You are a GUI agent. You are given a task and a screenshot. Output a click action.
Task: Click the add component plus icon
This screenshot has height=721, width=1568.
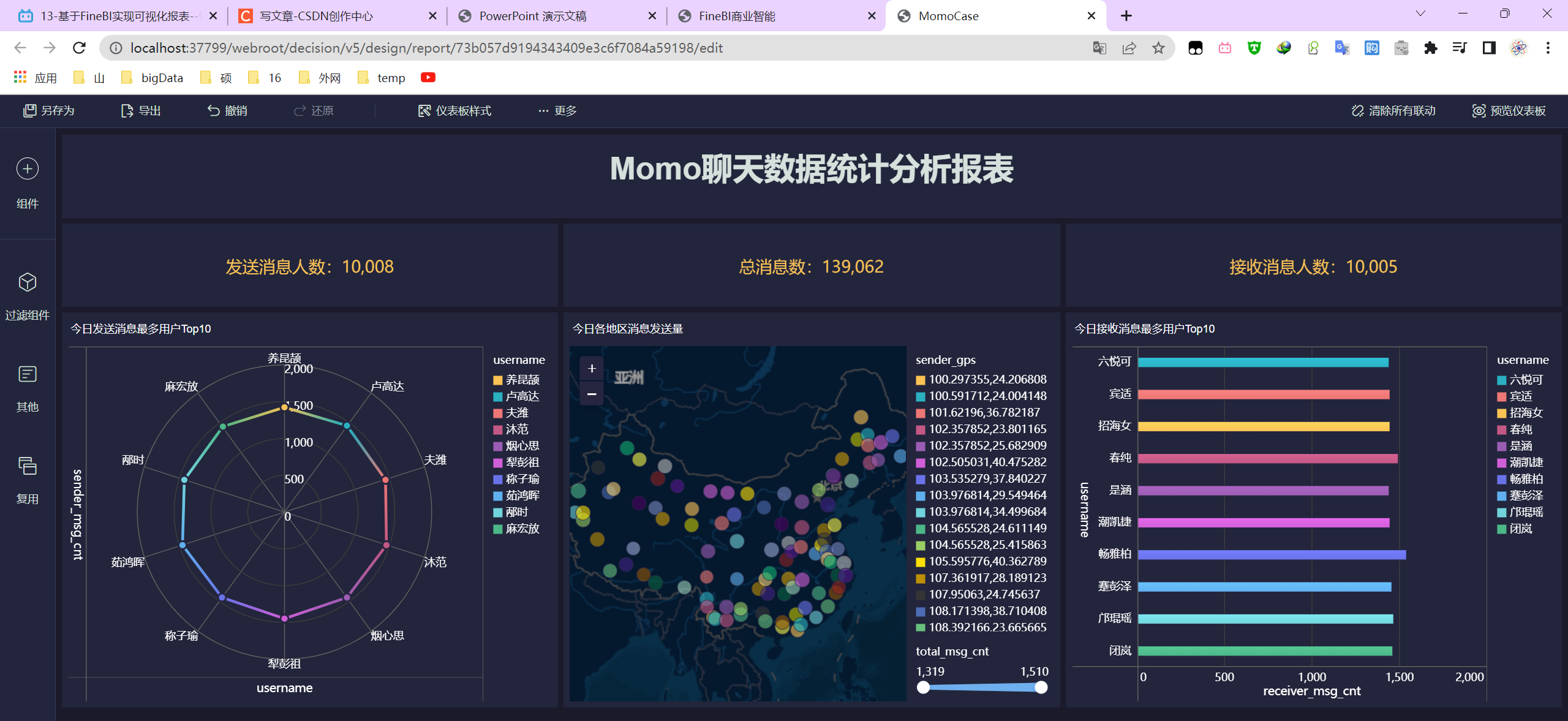click(27, 168)
